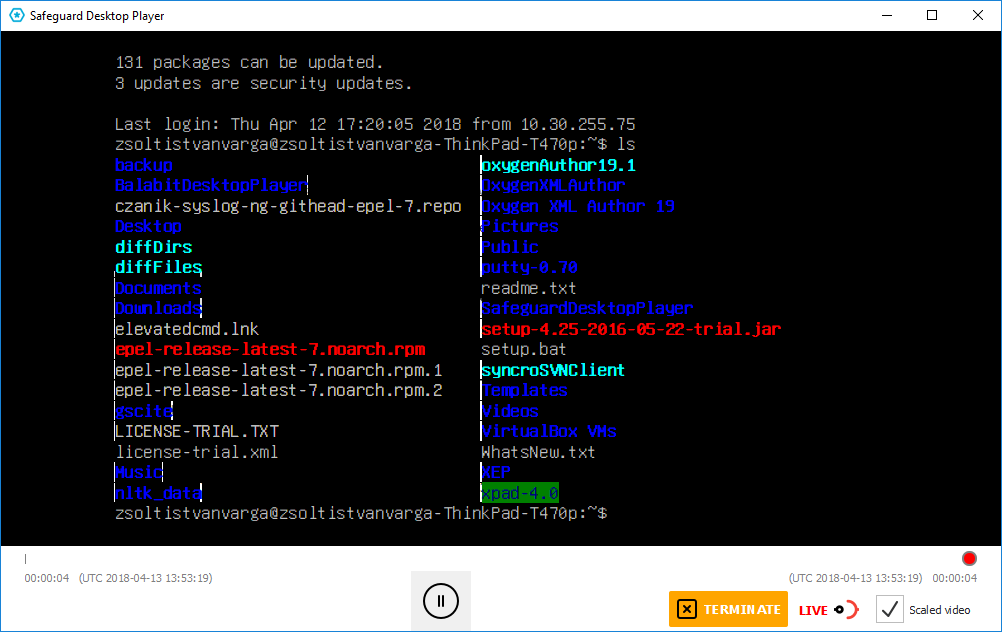Viewport: 1002px width, 632px height.
Task: Click the elapsed time label on the left
Action: (x=47, y=578)
